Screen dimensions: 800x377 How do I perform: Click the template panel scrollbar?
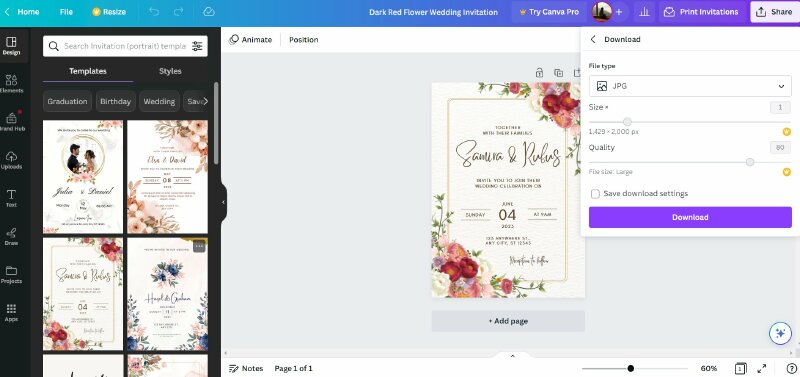pyautogui.click(x=216, y=123)
